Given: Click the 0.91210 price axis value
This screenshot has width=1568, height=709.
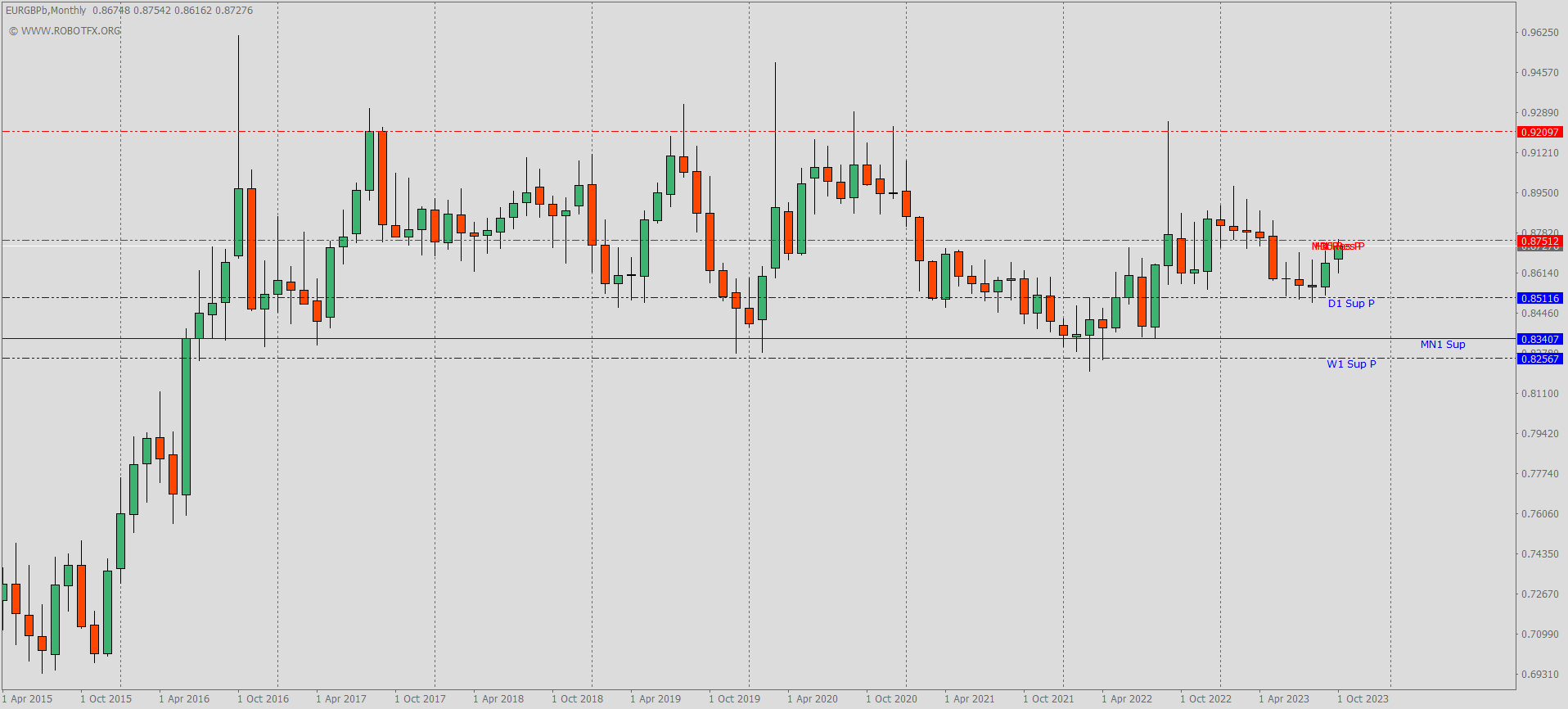Looking at the screenshot, I should point(1540,153).
